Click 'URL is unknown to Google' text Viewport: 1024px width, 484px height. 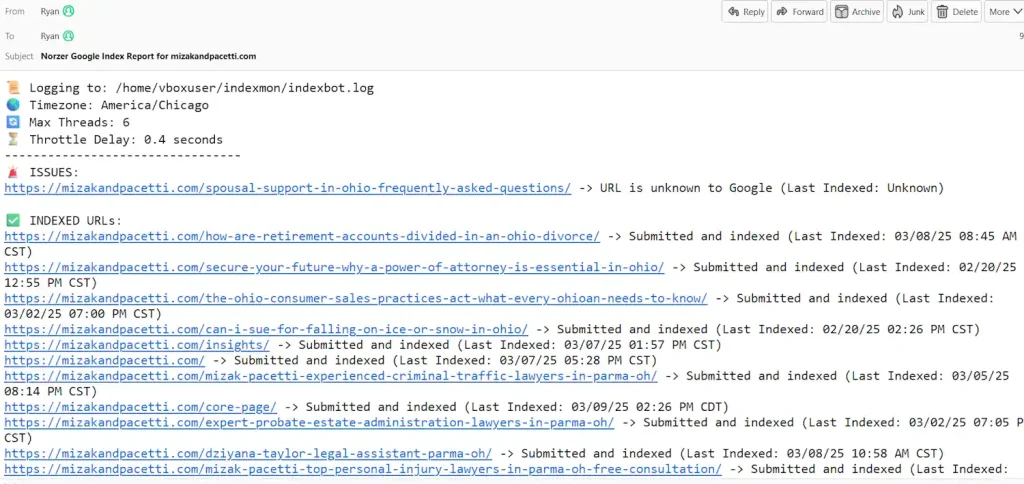tap(686, 188)
